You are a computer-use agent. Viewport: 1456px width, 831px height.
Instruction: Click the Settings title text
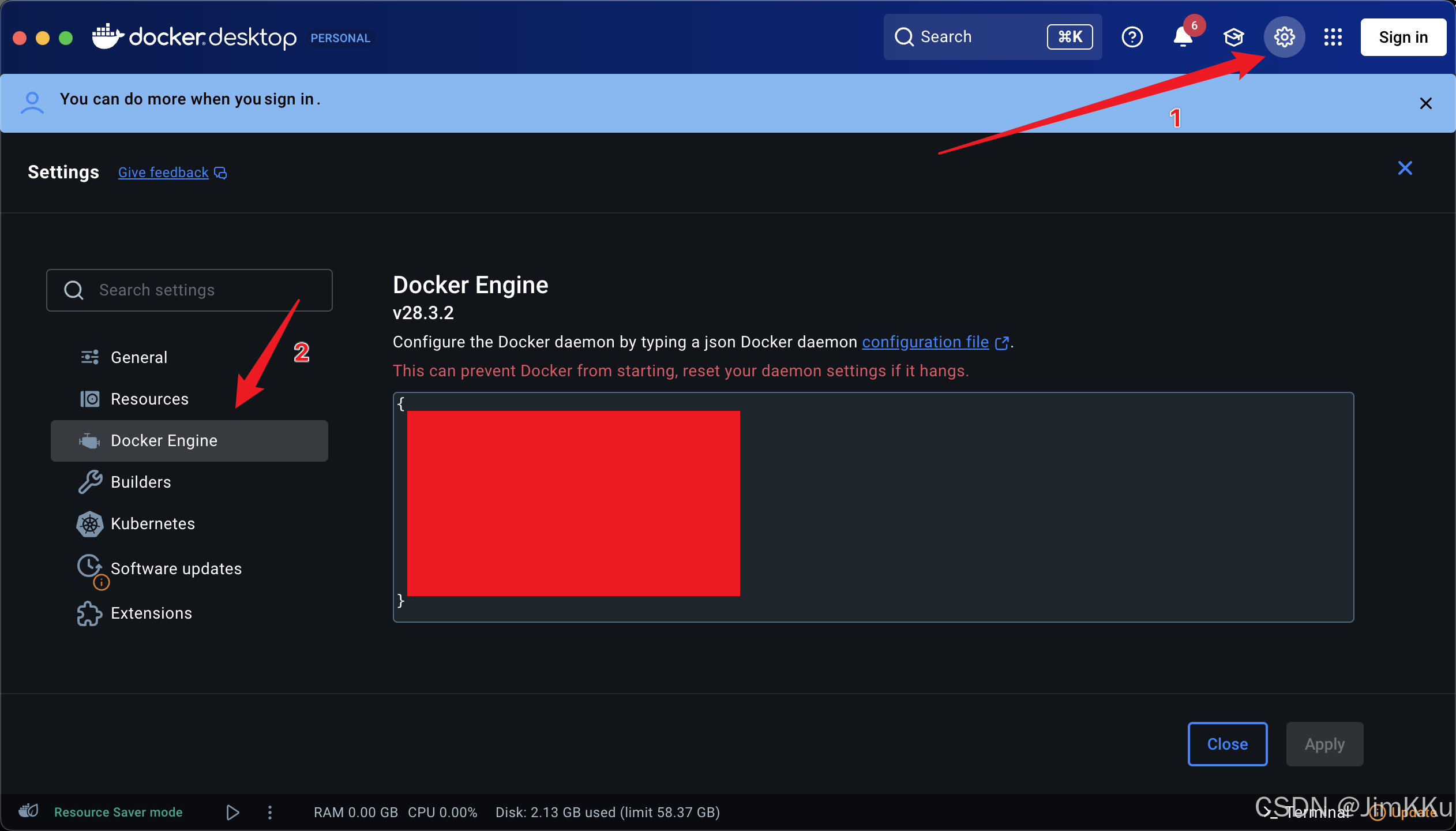[63, 172]
